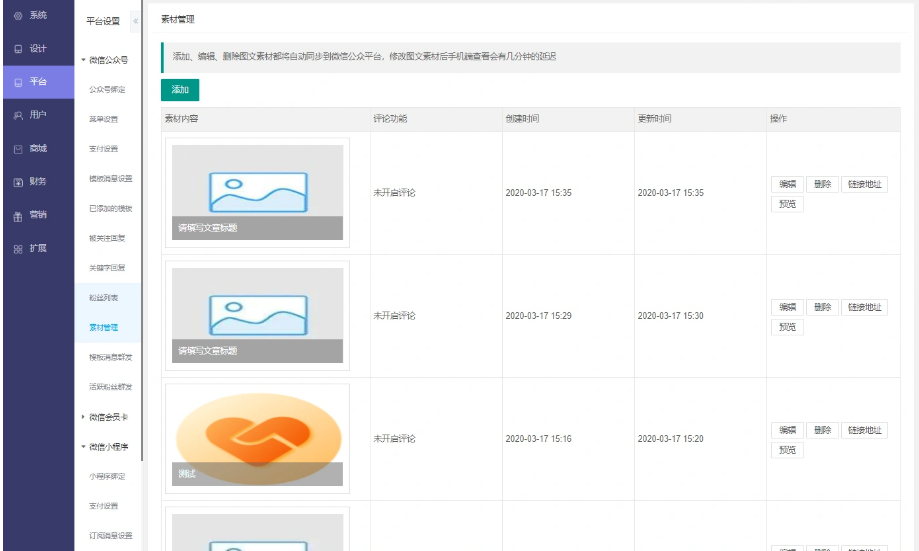The height and width of the screenshot is (551, 919).
Task: Open 菜单设置 in the submenu
Action: (x=104, y=119)
